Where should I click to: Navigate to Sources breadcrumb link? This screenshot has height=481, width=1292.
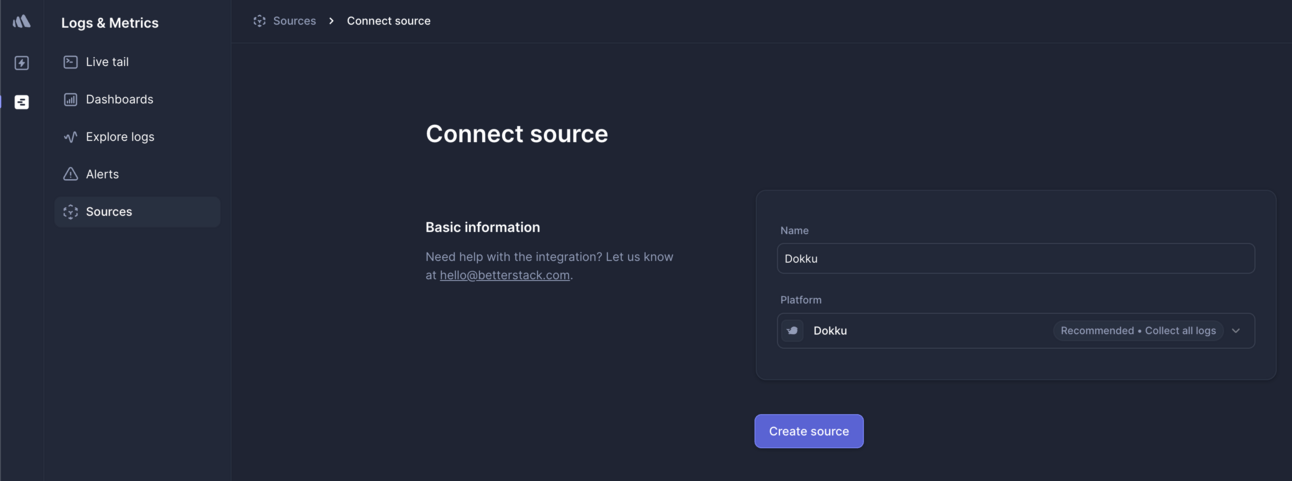pos(294,21)
